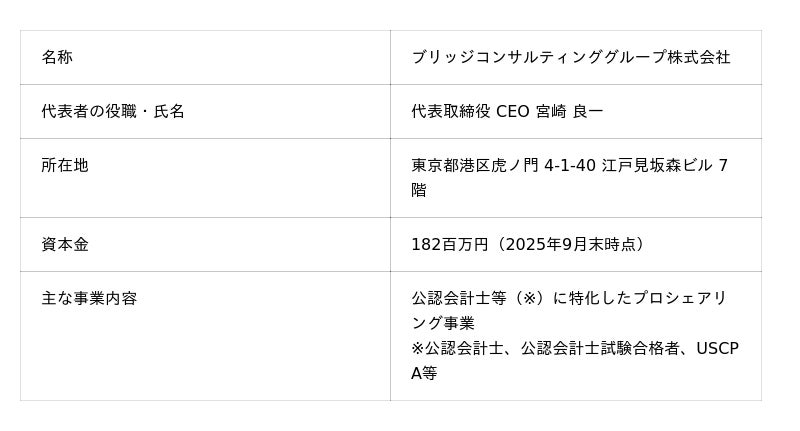Click the 東京都港区虎ノ門 address text
Screen dimensions: 800x431
475,166
